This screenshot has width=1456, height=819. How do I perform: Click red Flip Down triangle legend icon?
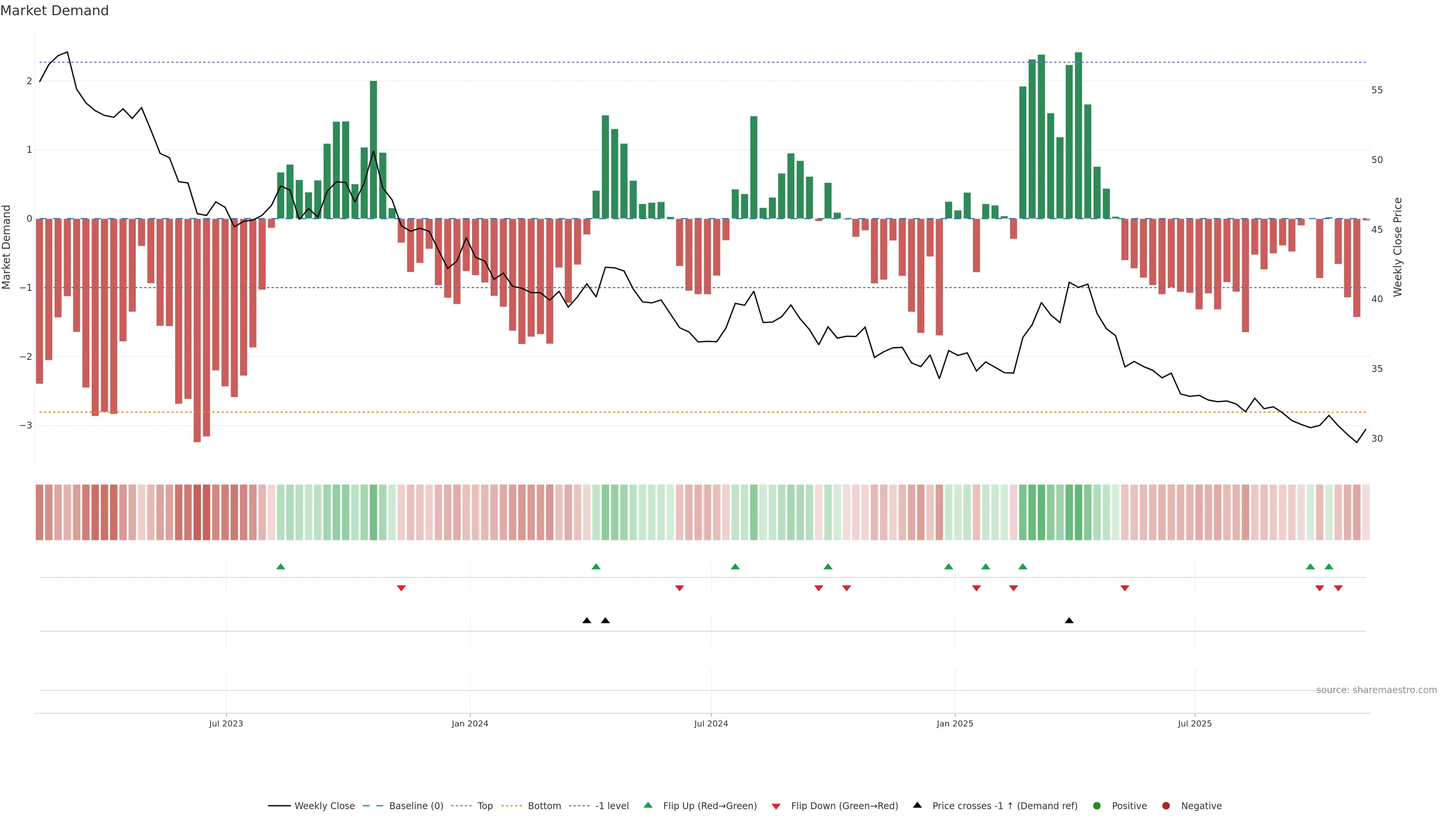click(x=776, y=806)
